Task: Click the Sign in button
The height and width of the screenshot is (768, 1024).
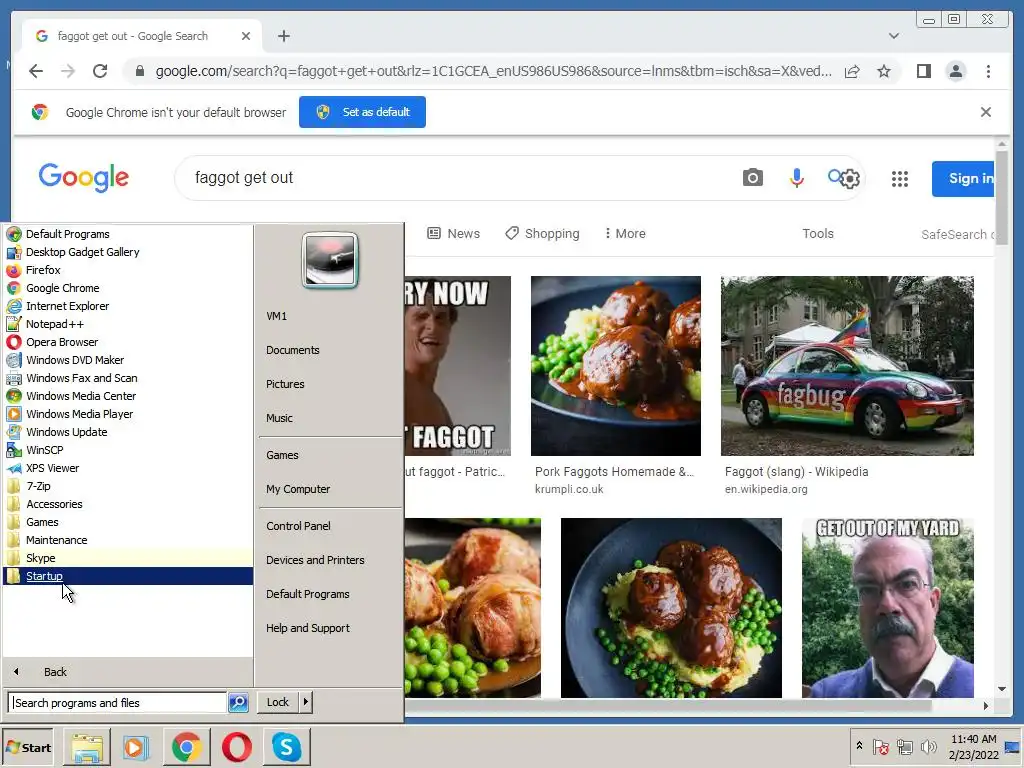Action: pyautogui.click(x=964, y=178)
